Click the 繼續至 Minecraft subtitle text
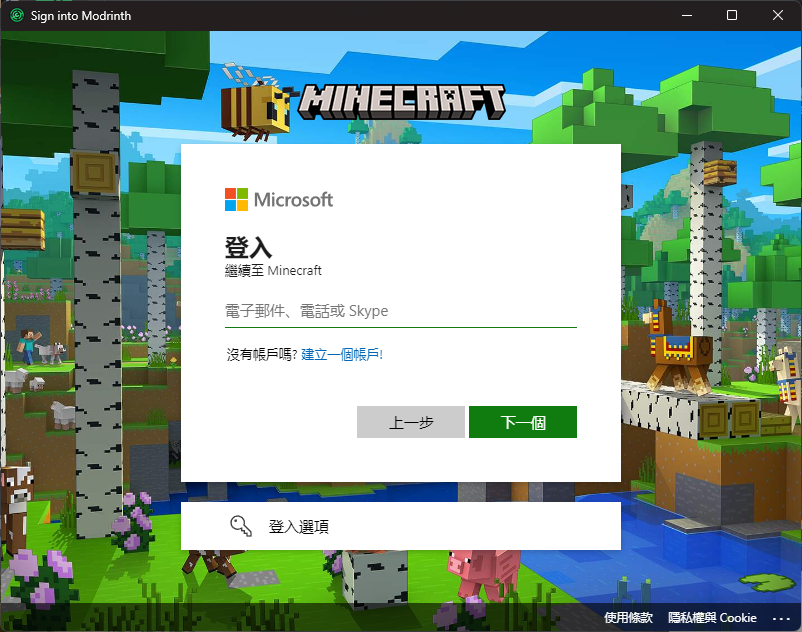802x632 pixels. (274, 270)
